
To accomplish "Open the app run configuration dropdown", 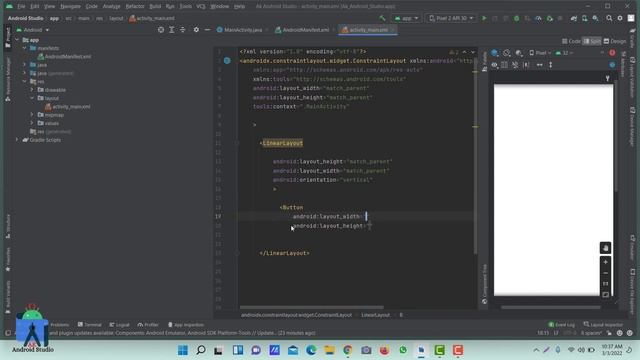I will [406, 18].
